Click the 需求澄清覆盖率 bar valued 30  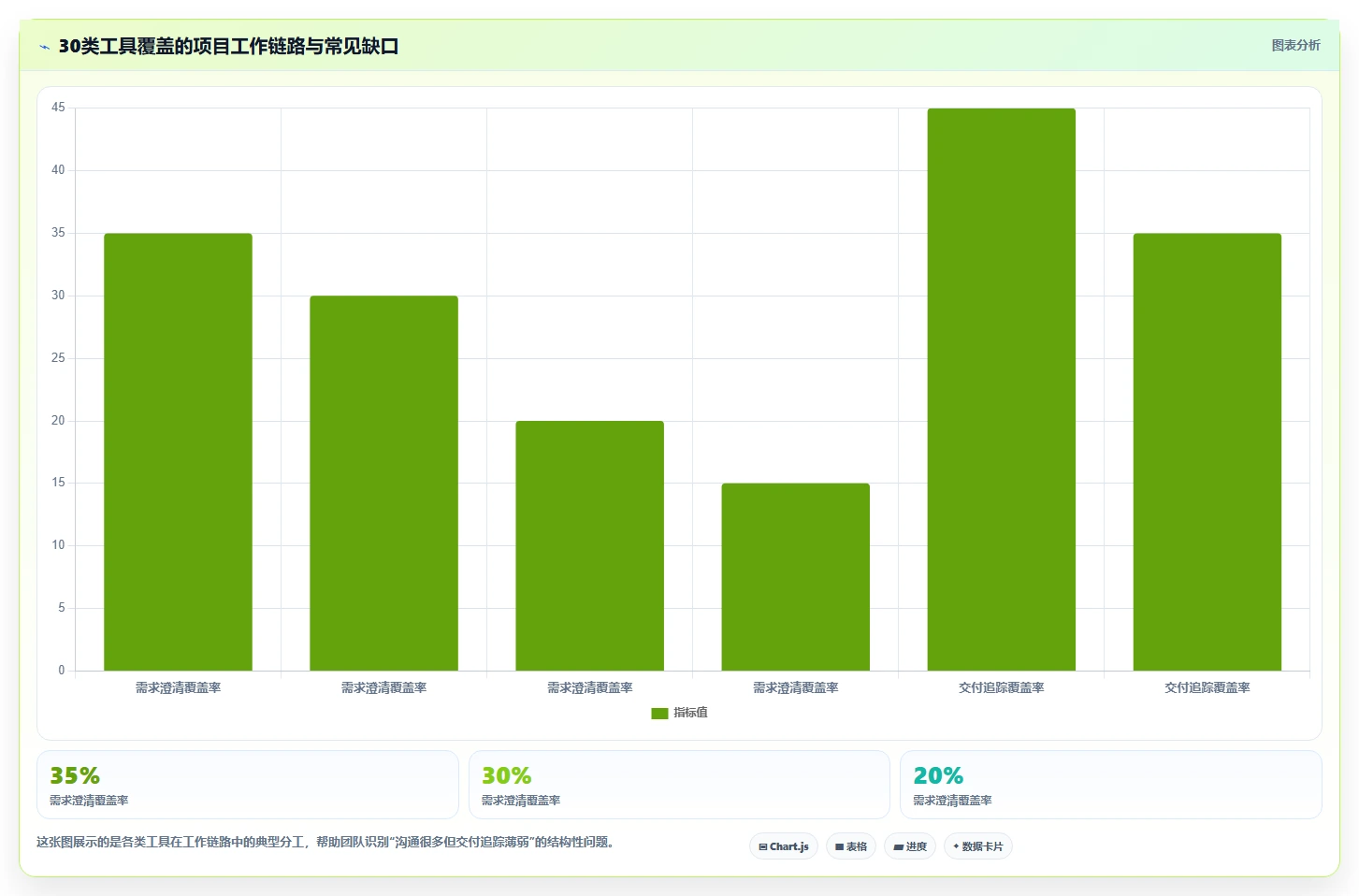point(383,483)
